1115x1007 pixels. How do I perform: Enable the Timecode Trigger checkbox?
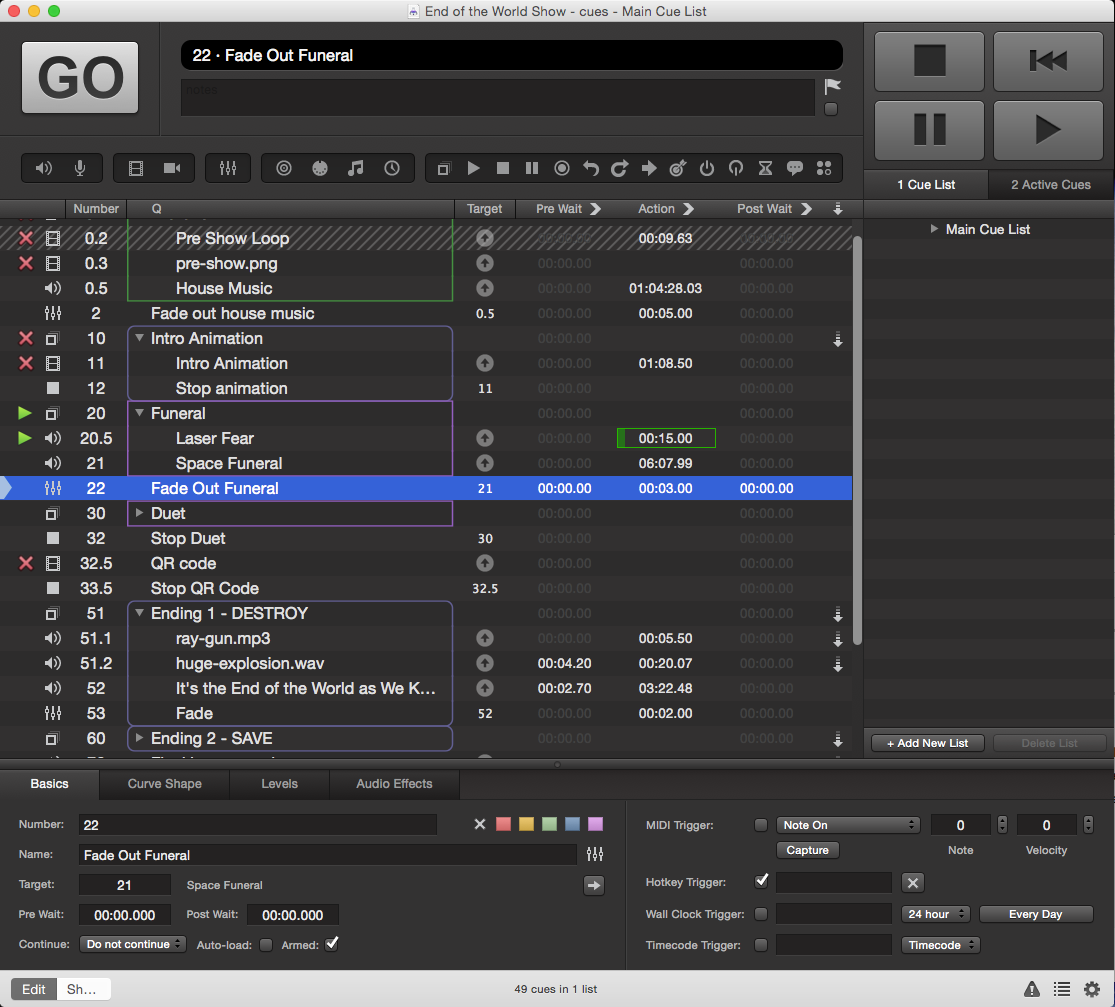pos(761,945)
